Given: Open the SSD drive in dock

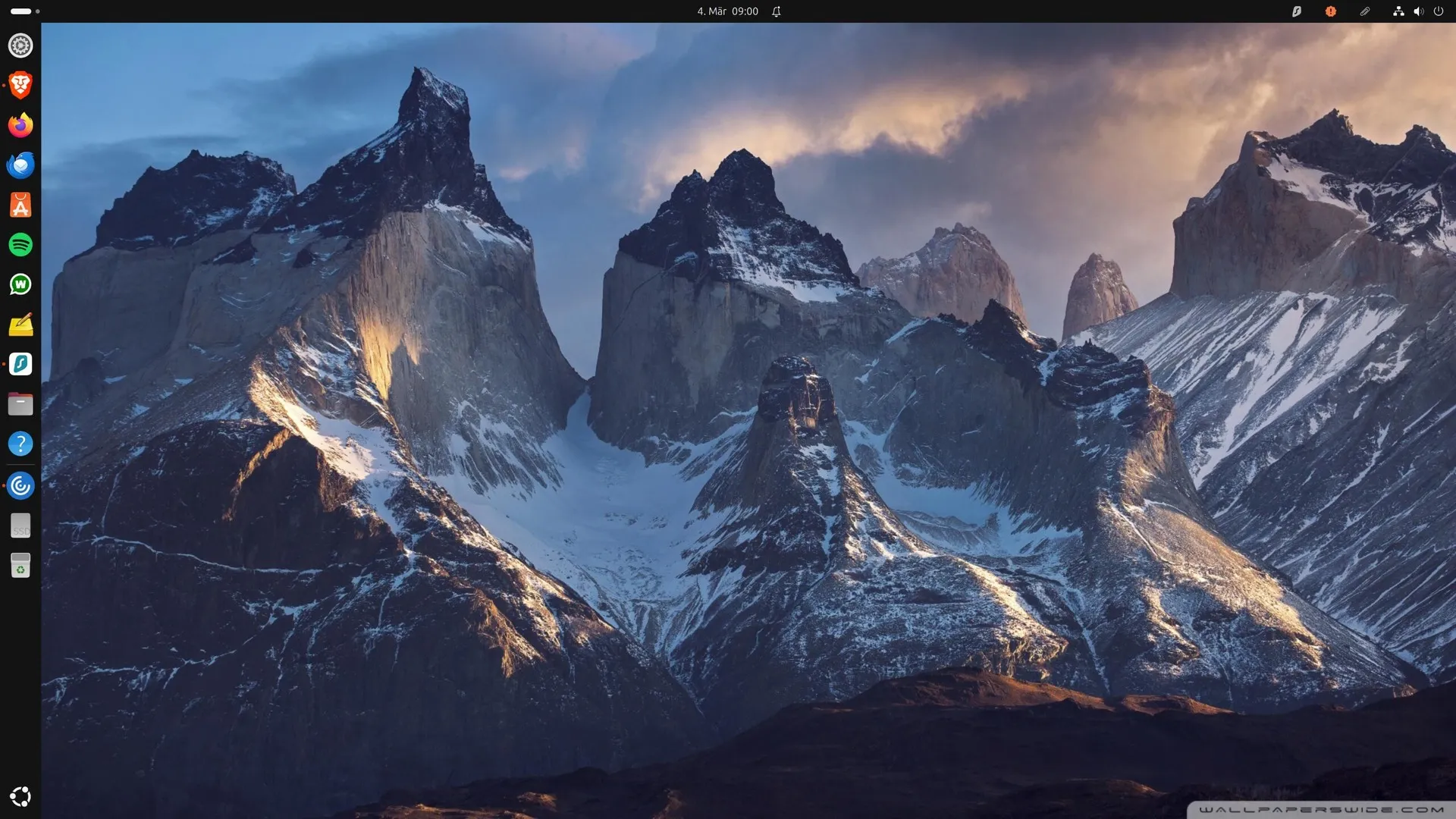Looking at the screenshot, I should click(20, 526).
